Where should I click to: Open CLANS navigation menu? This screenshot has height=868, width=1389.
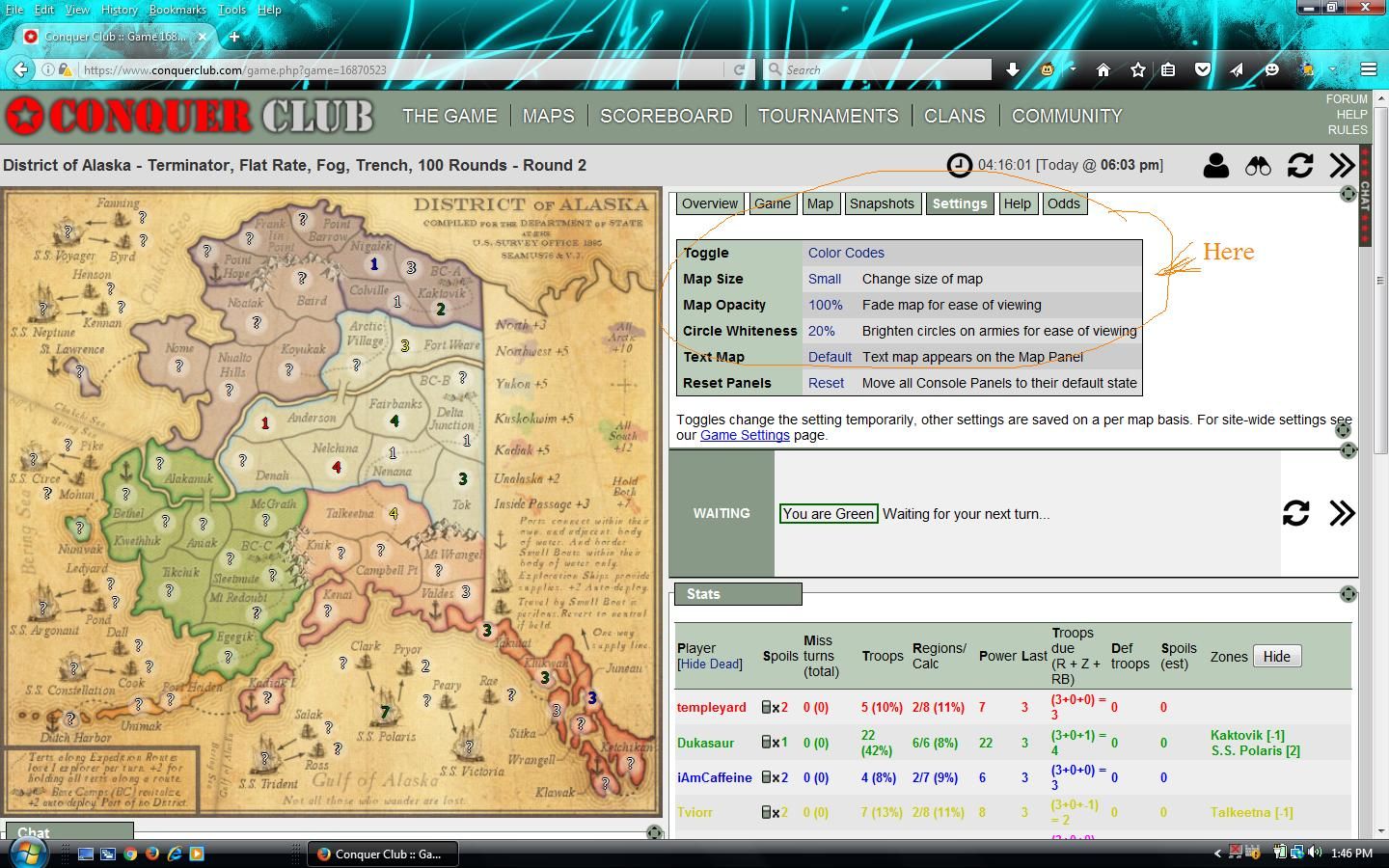pos(955,116)
